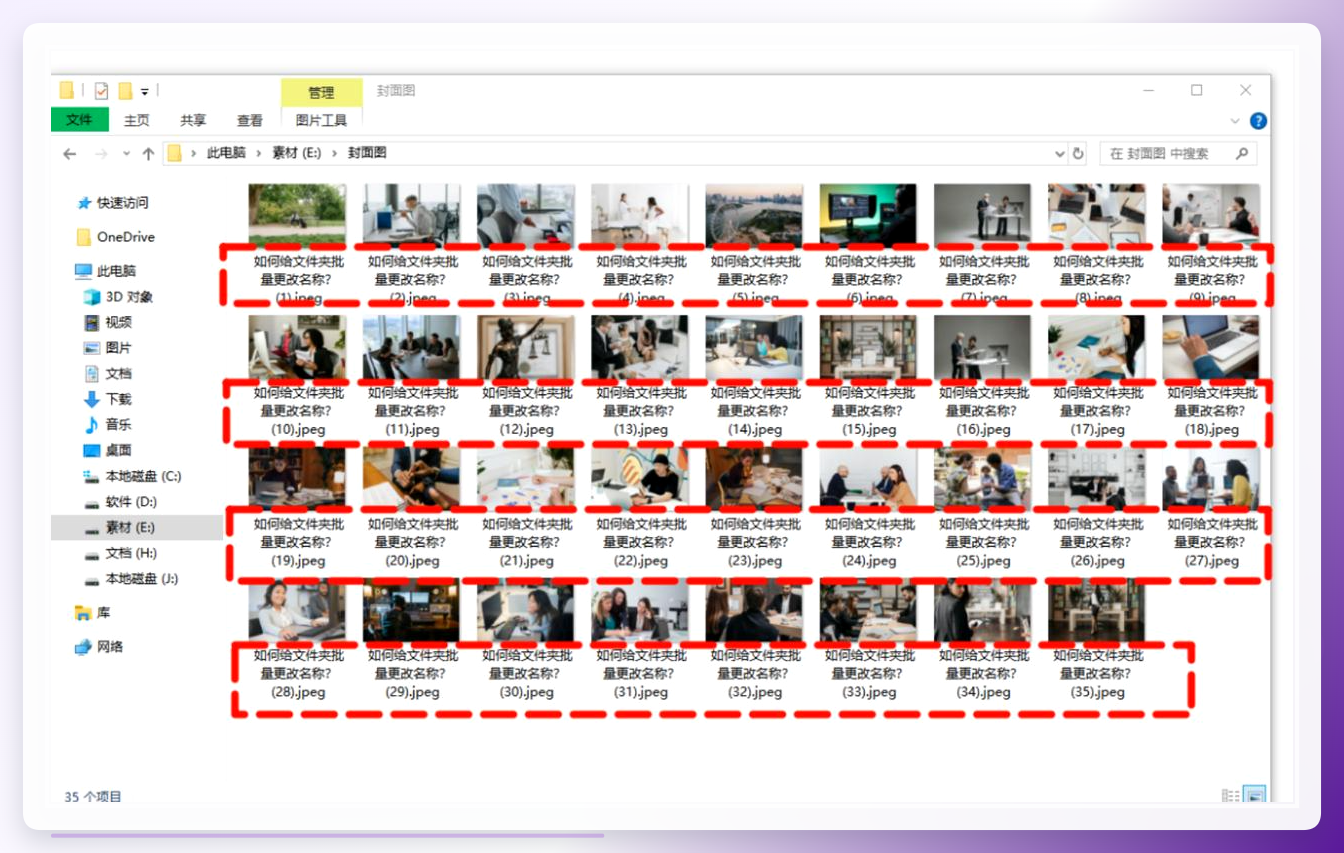Select the thumbnail of file (35).jpeg

[x=1097, y=610]
